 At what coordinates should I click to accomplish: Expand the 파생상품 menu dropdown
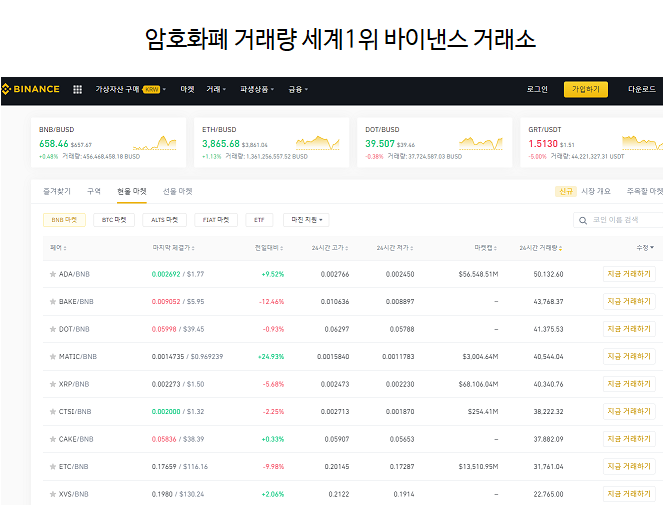[257, 89]
